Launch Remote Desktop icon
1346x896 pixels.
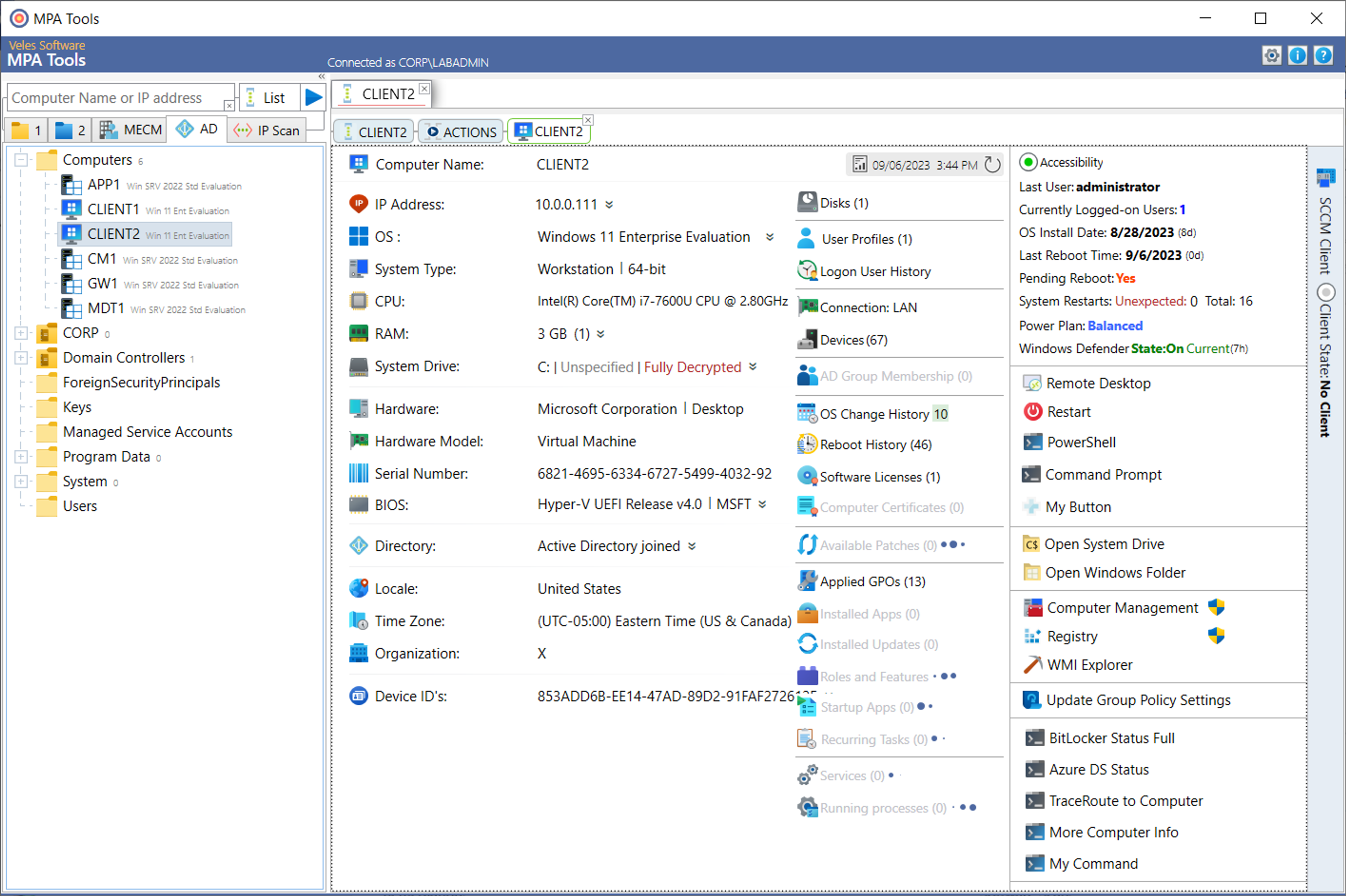pyautogui.click(x=1032, y=383)
